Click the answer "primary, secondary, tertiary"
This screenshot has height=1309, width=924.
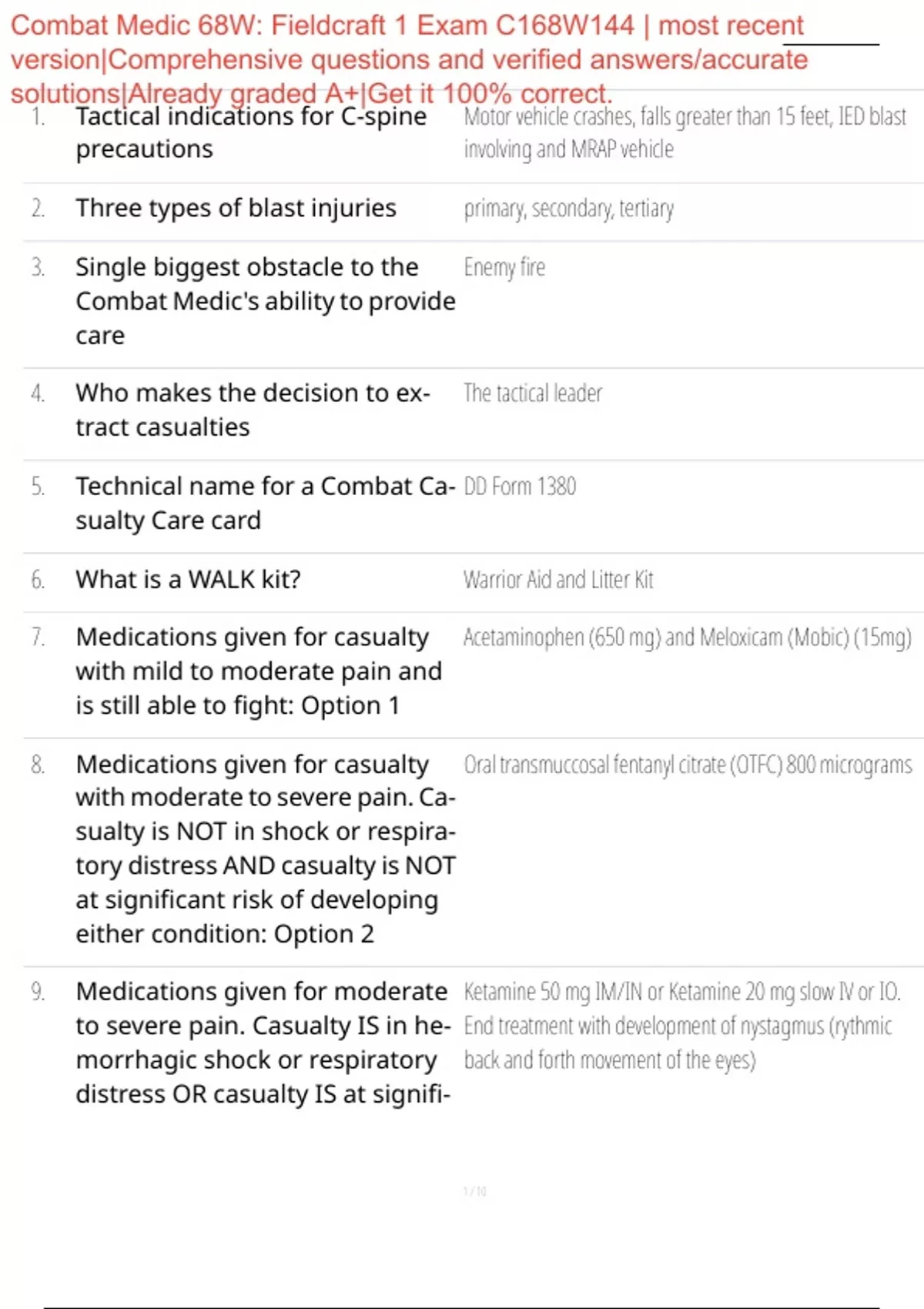tap(568, 209)
